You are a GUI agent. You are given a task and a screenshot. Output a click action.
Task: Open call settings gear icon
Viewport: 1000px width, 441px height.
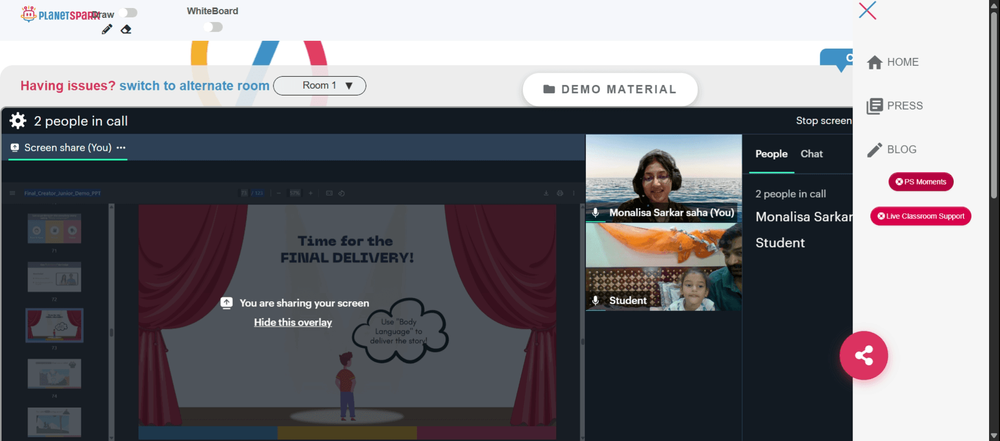click(x=18, y=121)
